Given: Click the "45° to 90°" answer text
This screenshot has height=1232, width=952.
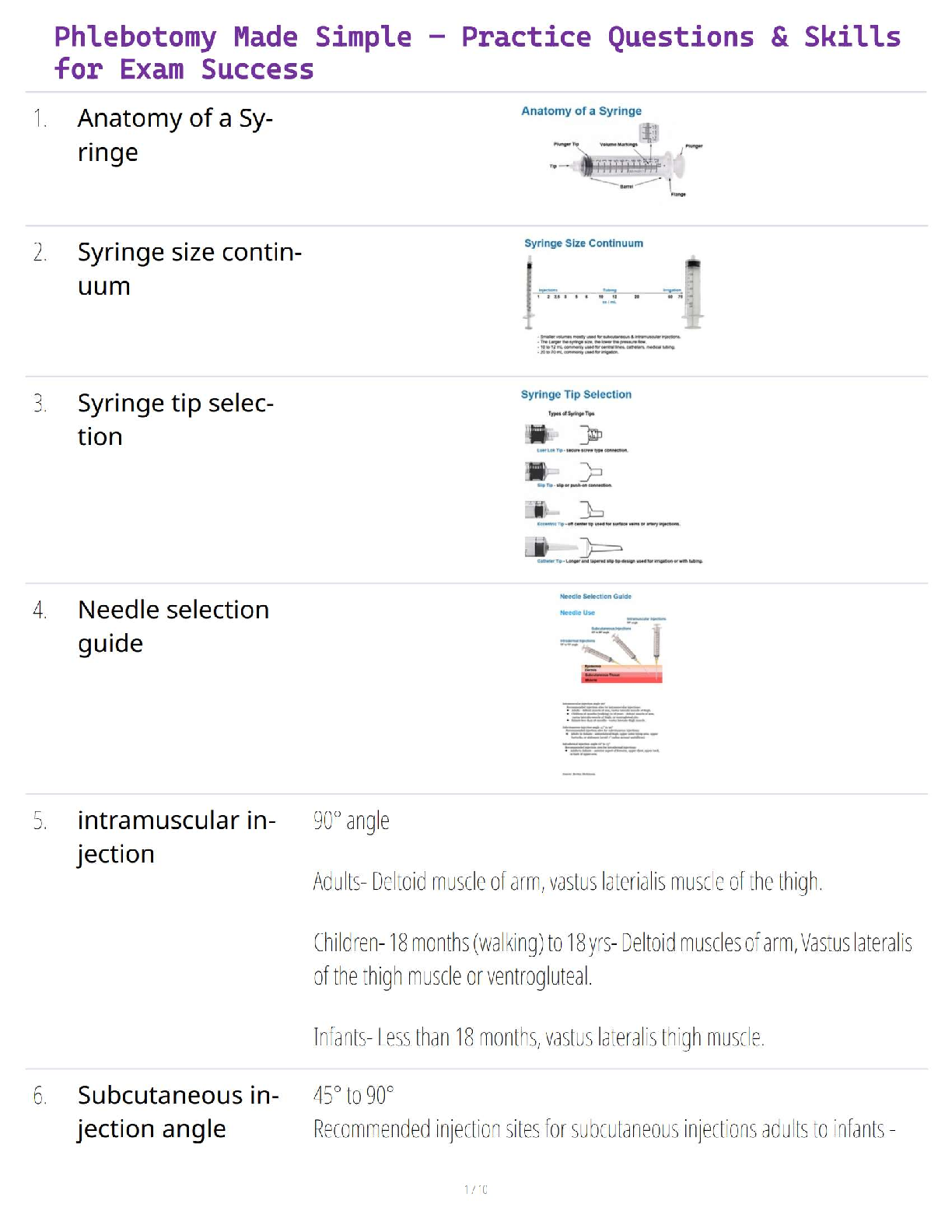Looking at the screenshot, I should (353, 1096).
